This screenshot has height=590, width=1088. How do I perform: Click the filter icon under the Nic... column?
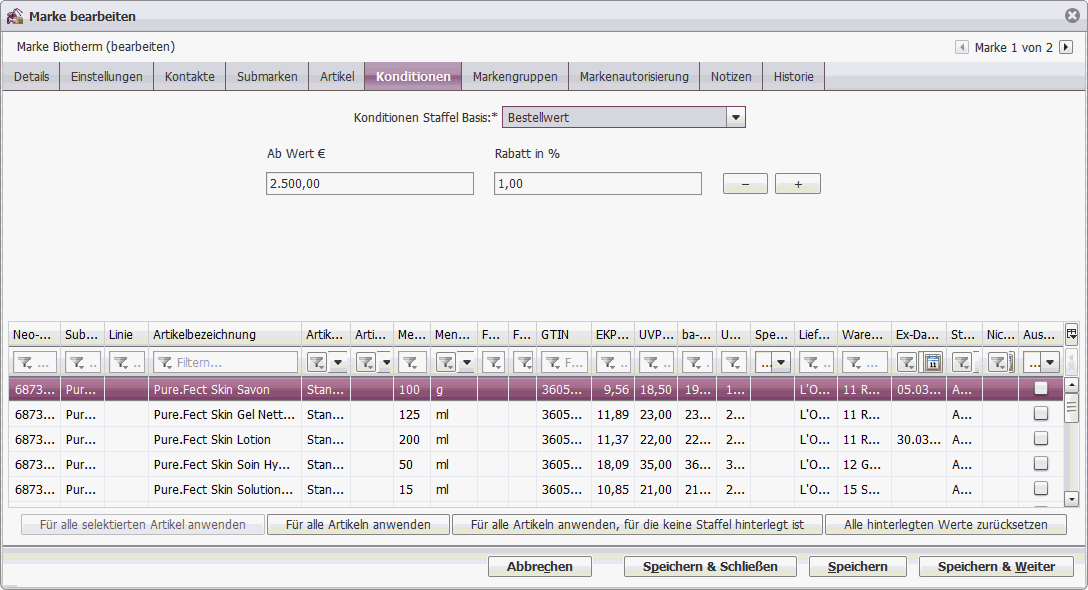(x=998, y=362)
